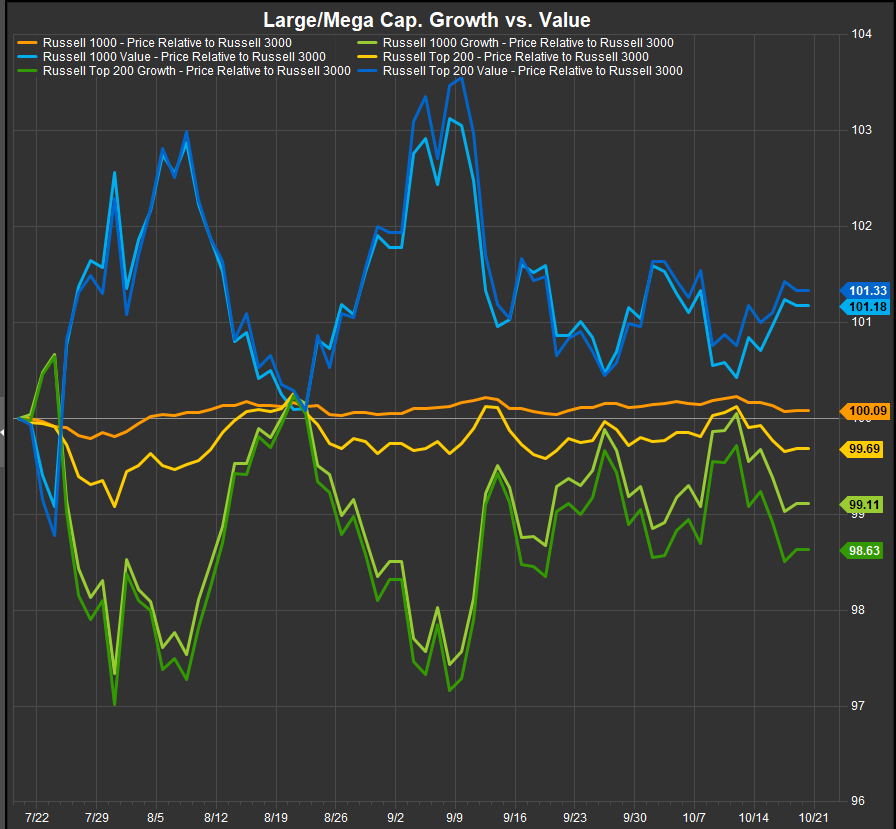896x829 pixels.
Task: Click the 9/30 date label
Action: point(635,818)
